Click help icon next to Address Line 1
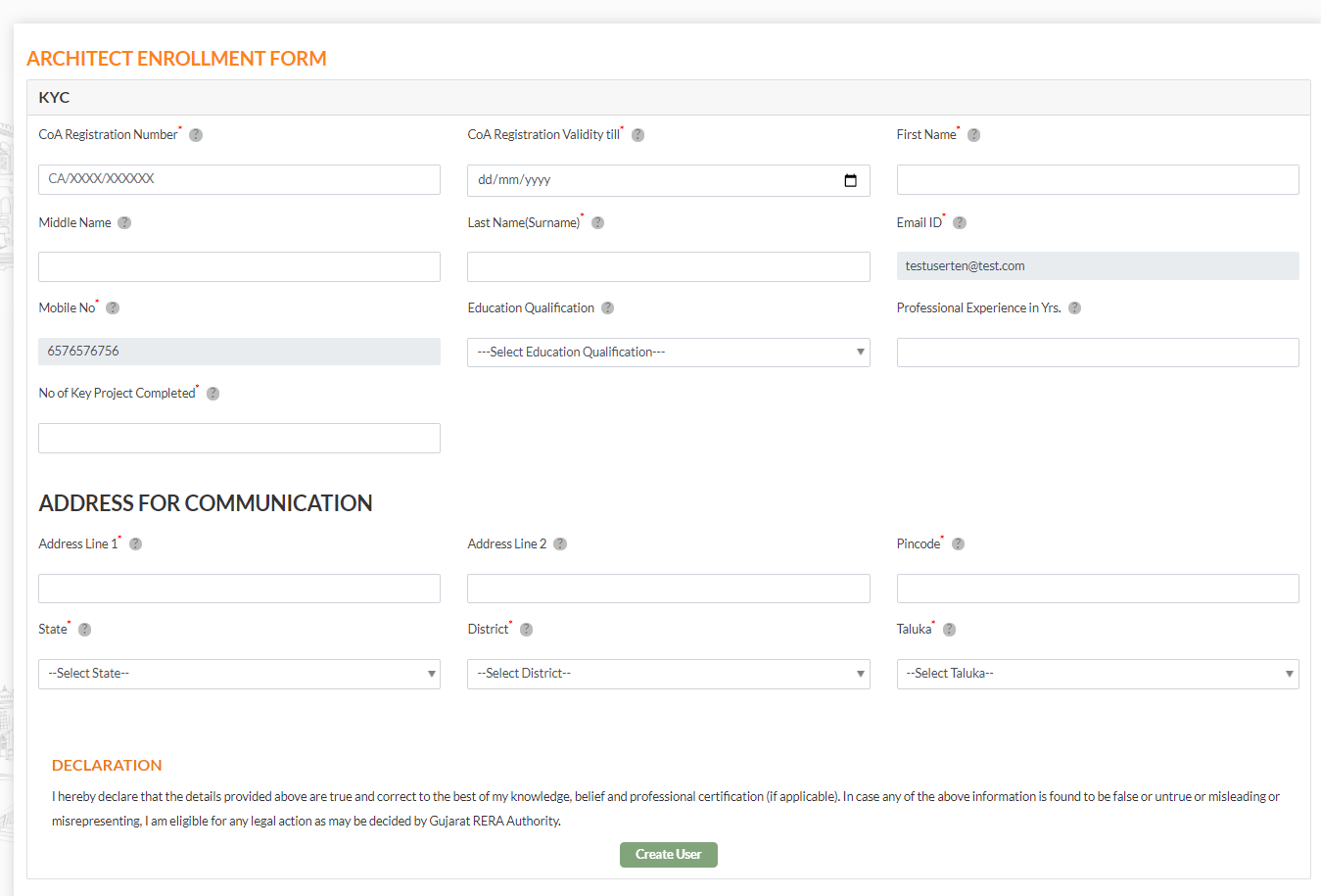This screenshot has width=1321, height=896. pos(135,544)
